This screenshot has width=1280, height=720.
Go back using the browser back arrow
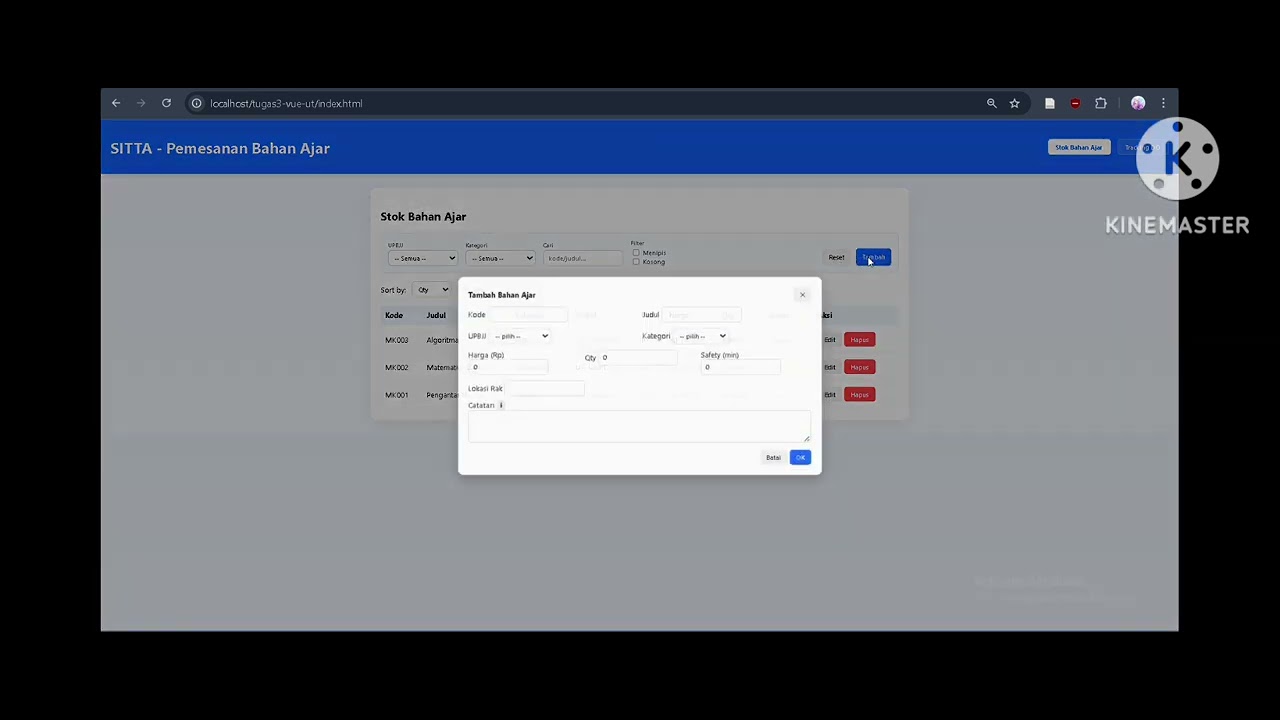click(116, 103)
